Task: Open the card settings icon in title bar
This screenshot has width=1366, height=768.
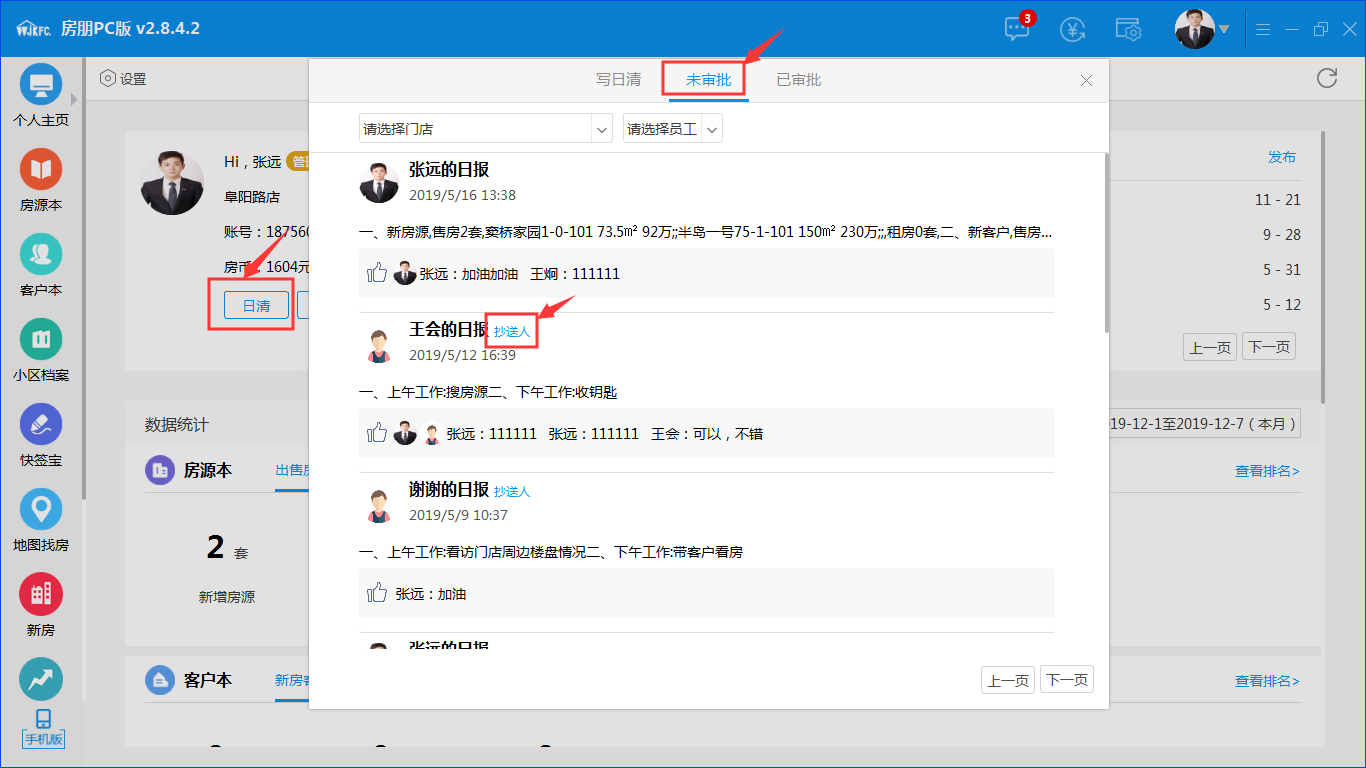Action: point(1129,29)
